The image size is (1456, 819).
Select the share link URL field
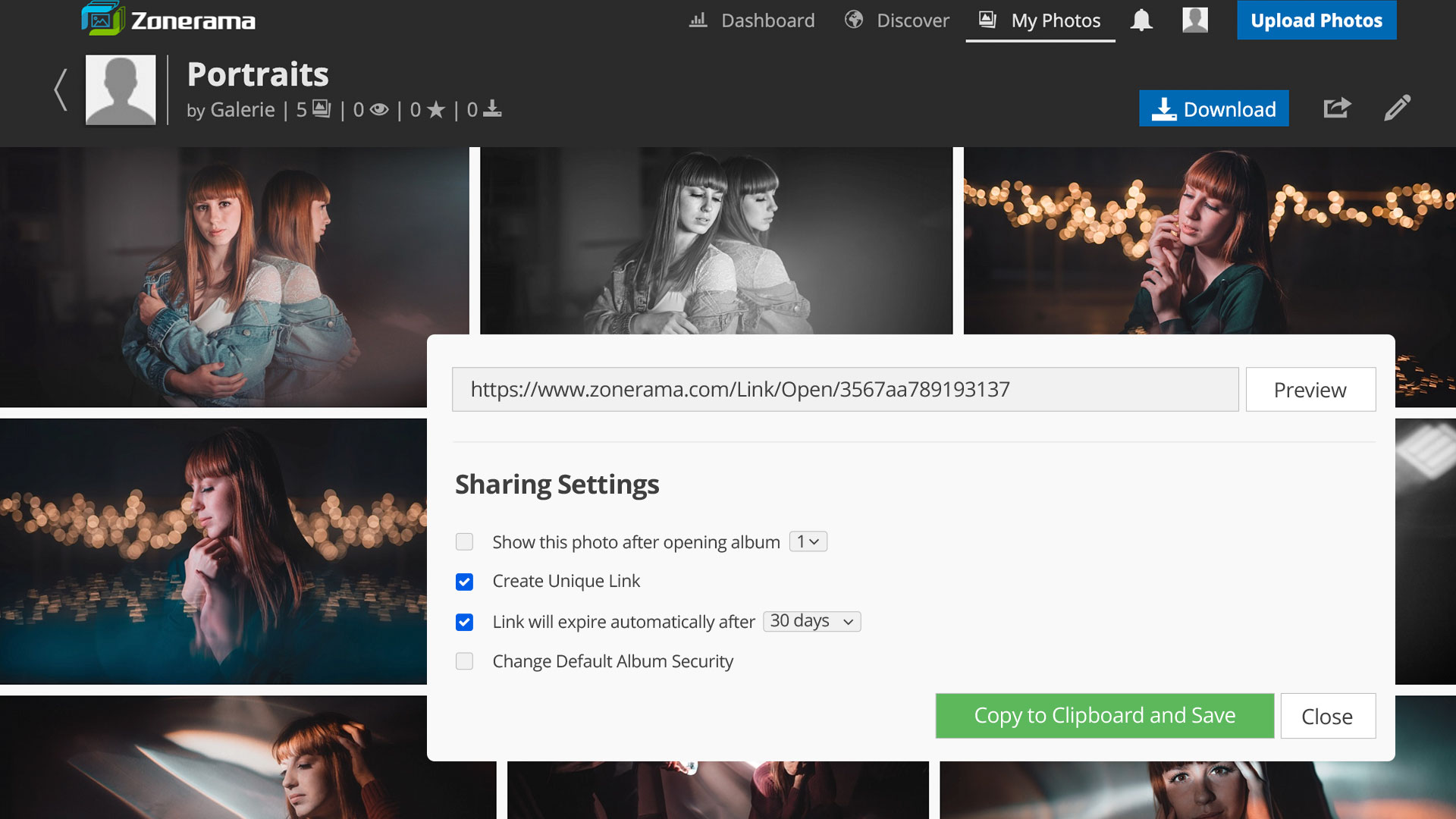point(845,390)
